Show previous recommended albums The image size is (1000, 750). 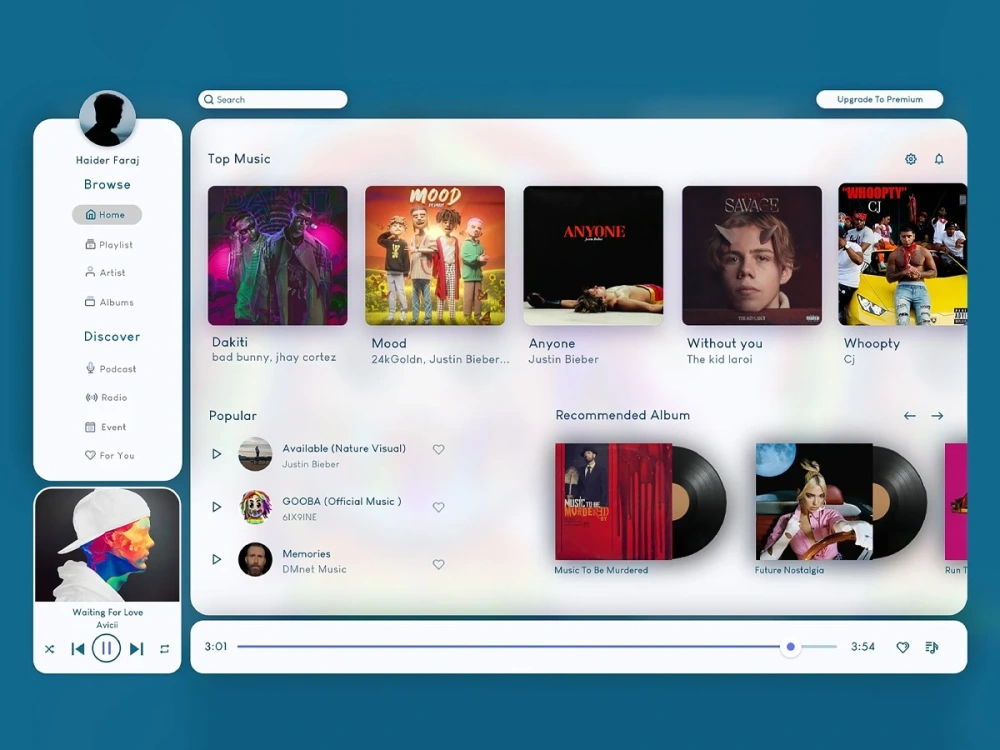909,416
